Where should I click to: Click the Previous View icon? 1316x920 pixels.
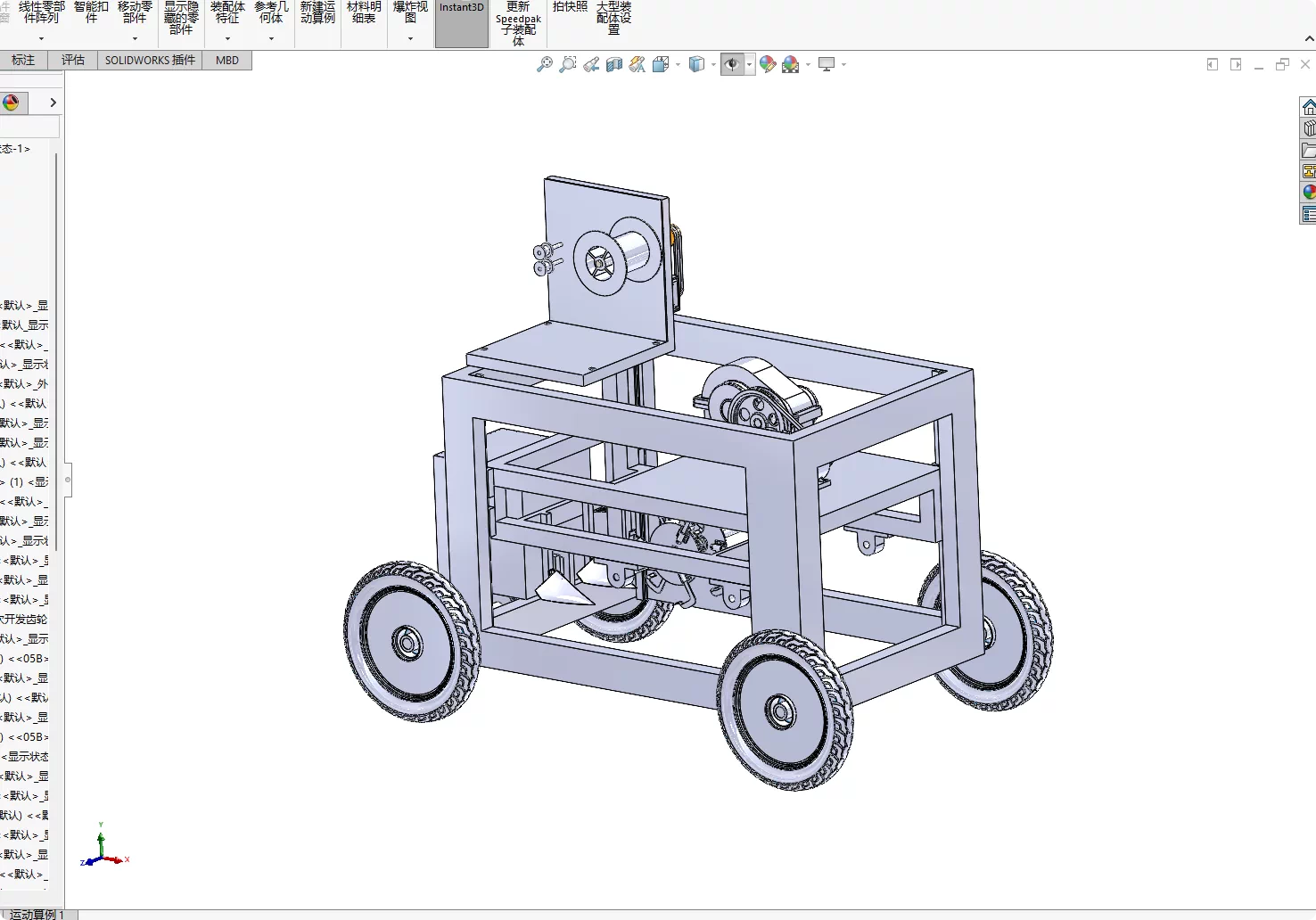point(591,64)
